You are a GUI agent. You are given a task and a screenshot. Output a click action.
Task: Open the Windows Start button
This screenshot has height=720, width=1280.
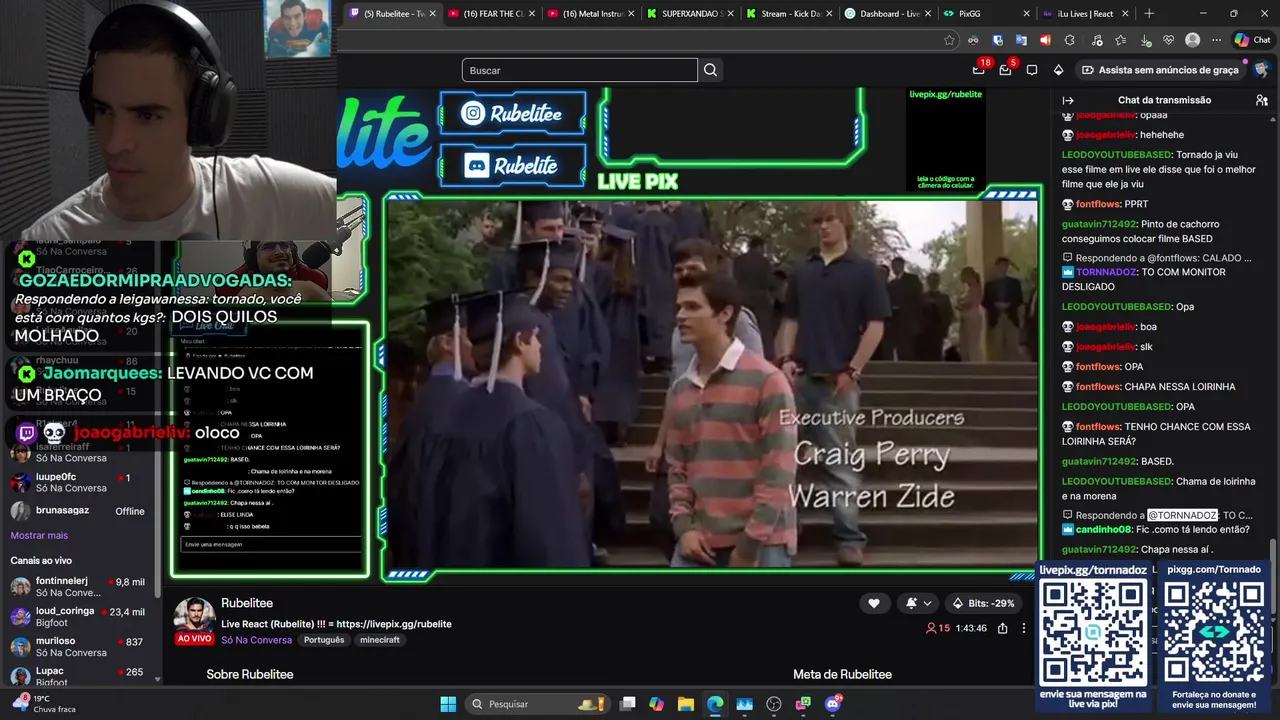coord(448,704)
